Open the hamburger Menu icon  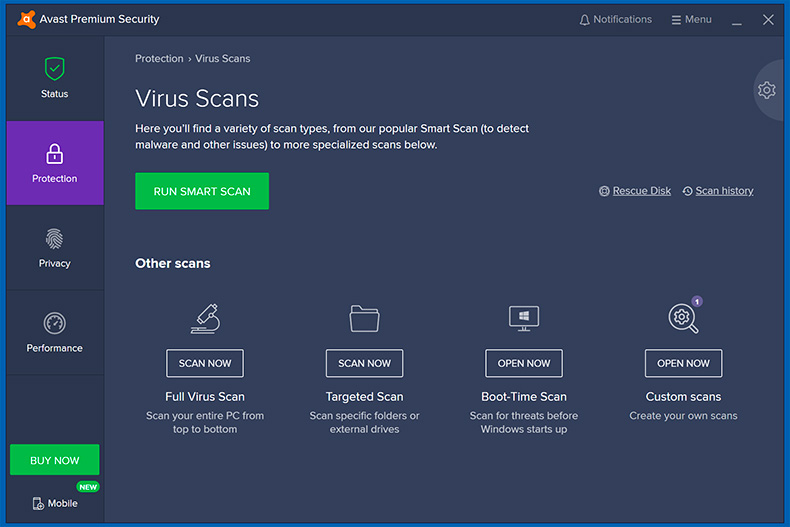pyautogui.click(x=676, y=20)
